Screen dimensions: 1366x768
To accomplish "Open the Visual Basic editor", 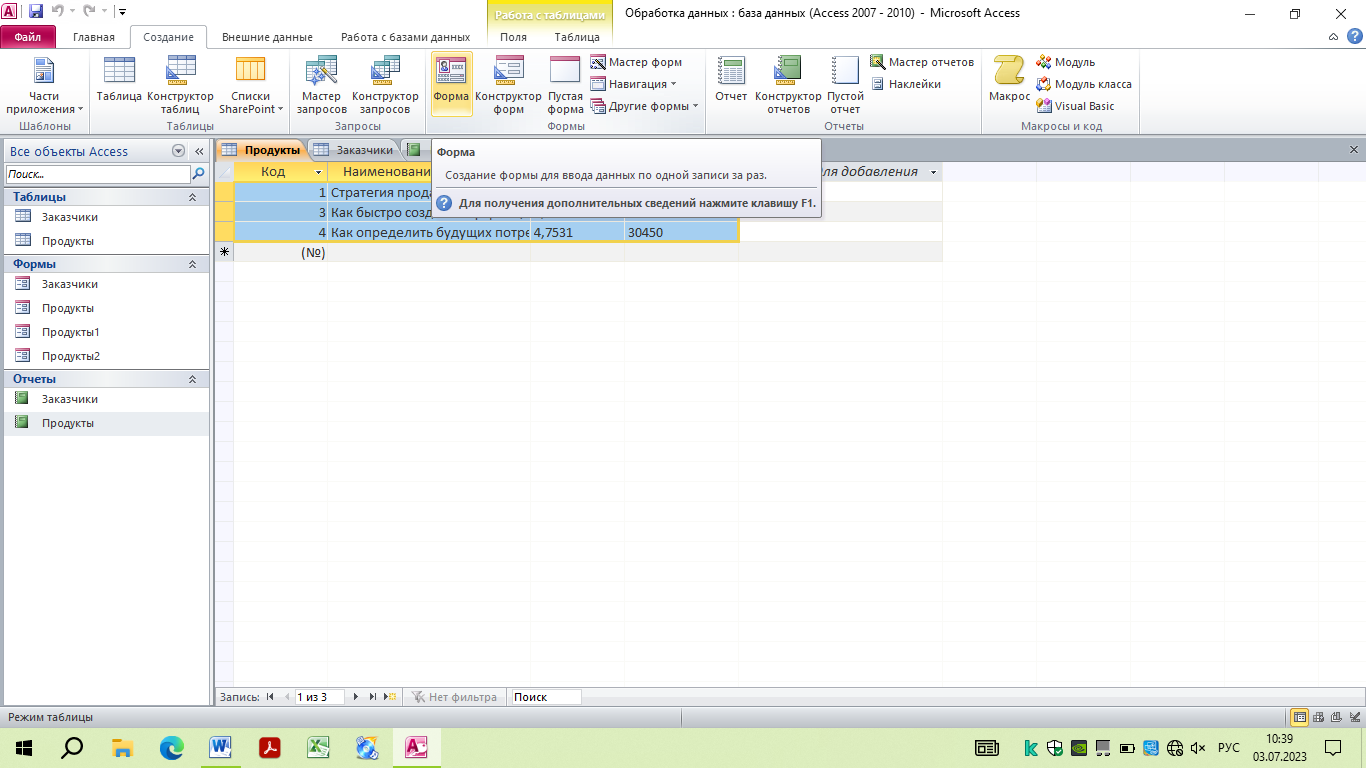I will point(1075,106).
